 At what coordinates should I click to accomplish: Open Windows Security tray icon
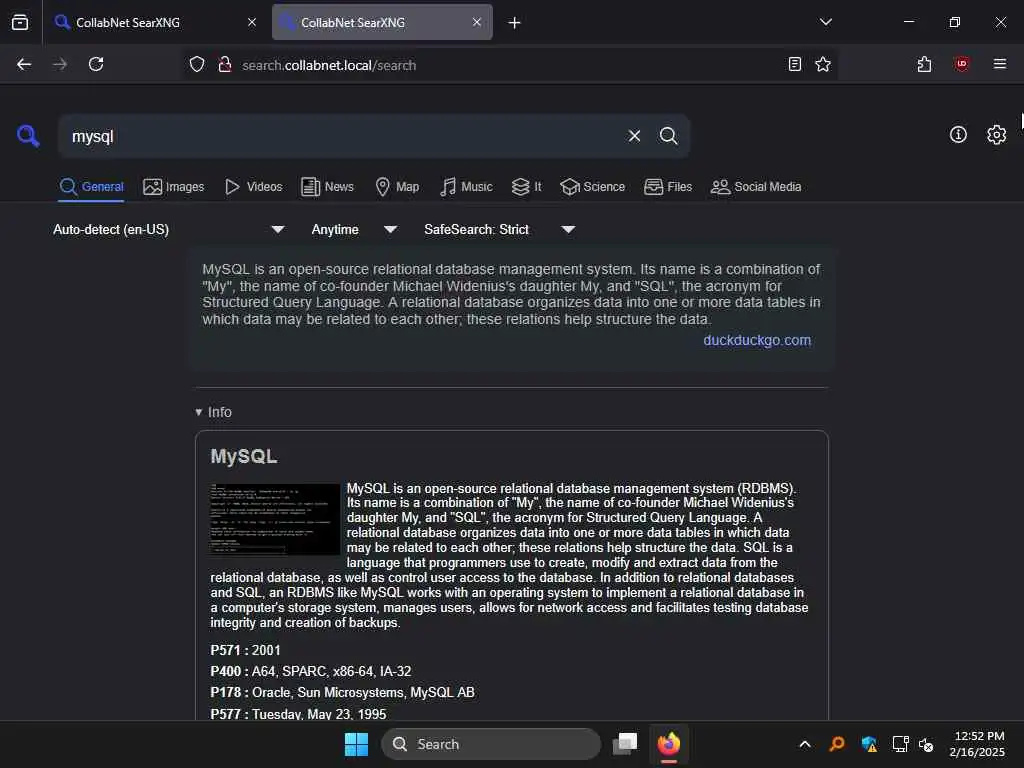tap(869, 744)
